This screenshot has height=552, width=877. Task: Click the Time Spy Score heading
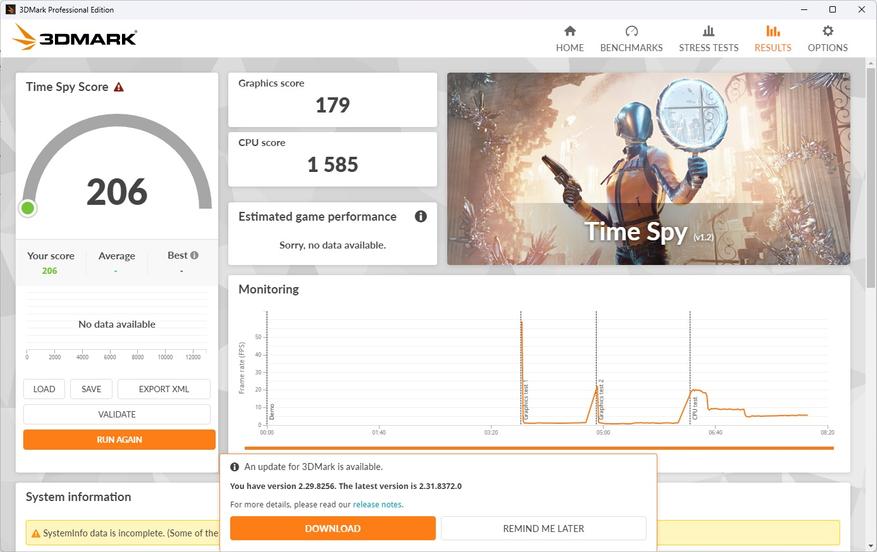coord(67,87)
